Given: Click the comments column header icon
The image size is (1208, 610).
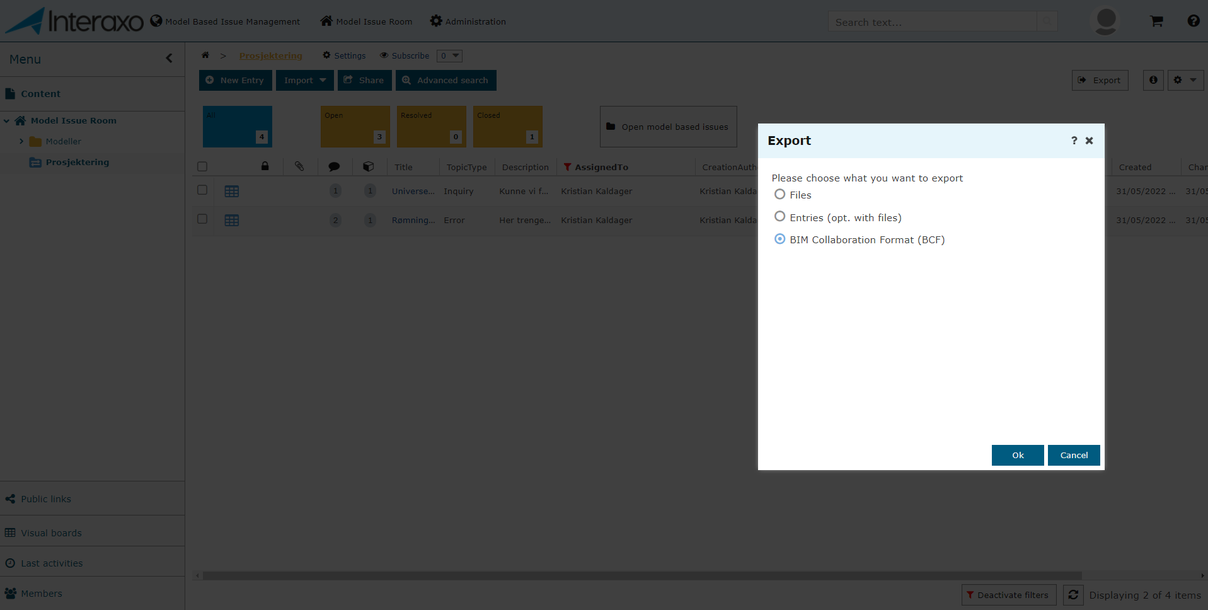Looking at the screenshot, I should [334, 167].
